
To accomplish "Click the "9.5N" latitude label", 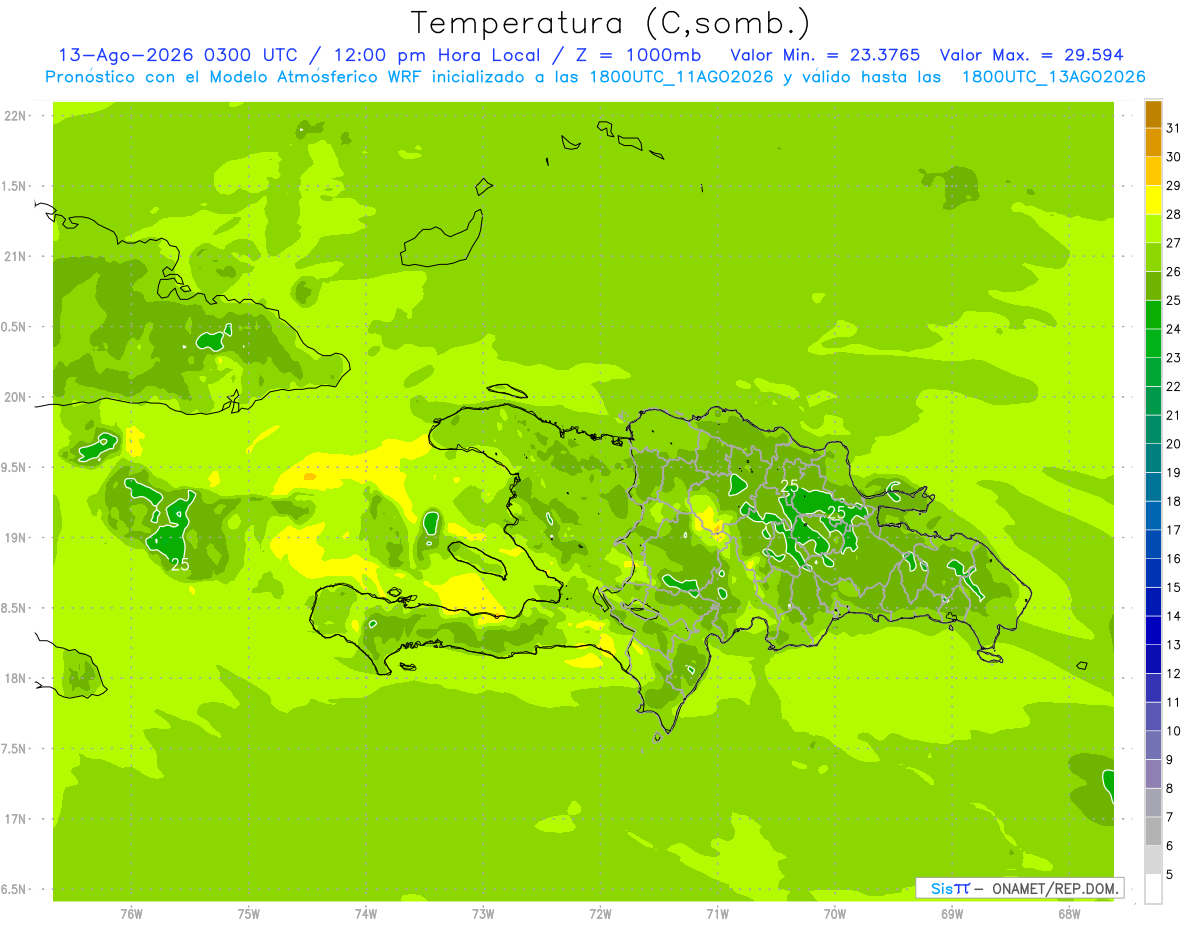I will 15,467.
